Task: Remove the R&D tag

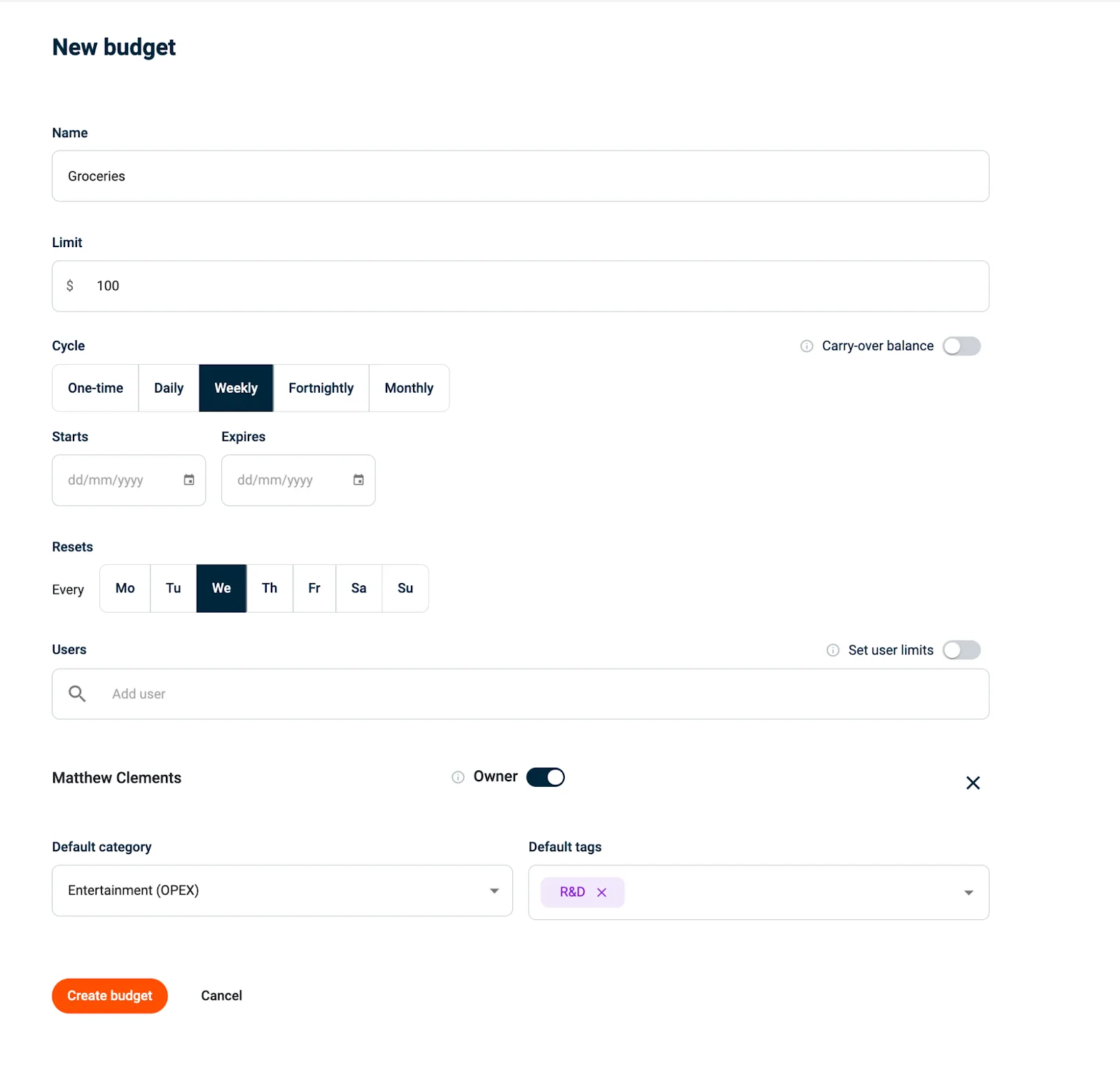Action: 601,892
